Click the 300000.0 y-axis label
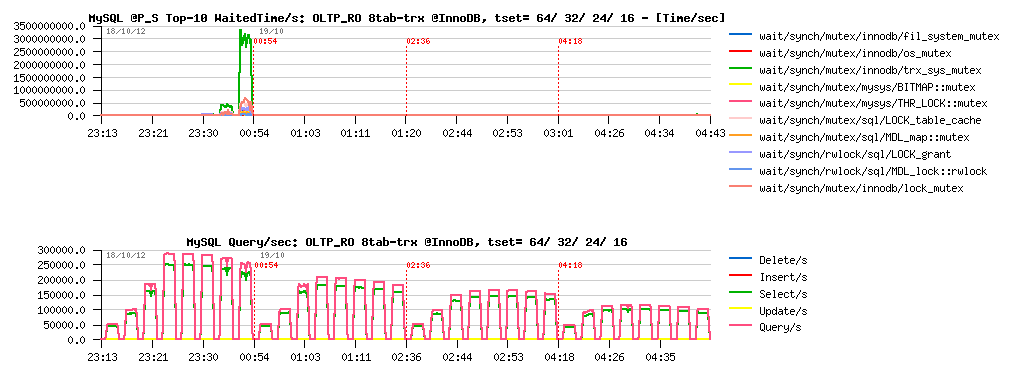This screenshot has width=1012, height=373. [61, 250]
